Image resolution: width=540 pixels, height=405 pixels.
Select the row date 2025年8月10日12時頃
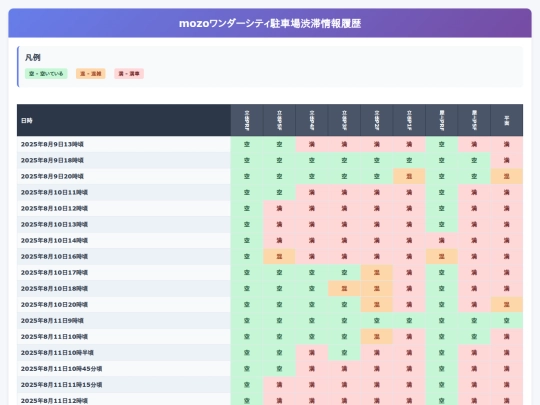point(54,208)
